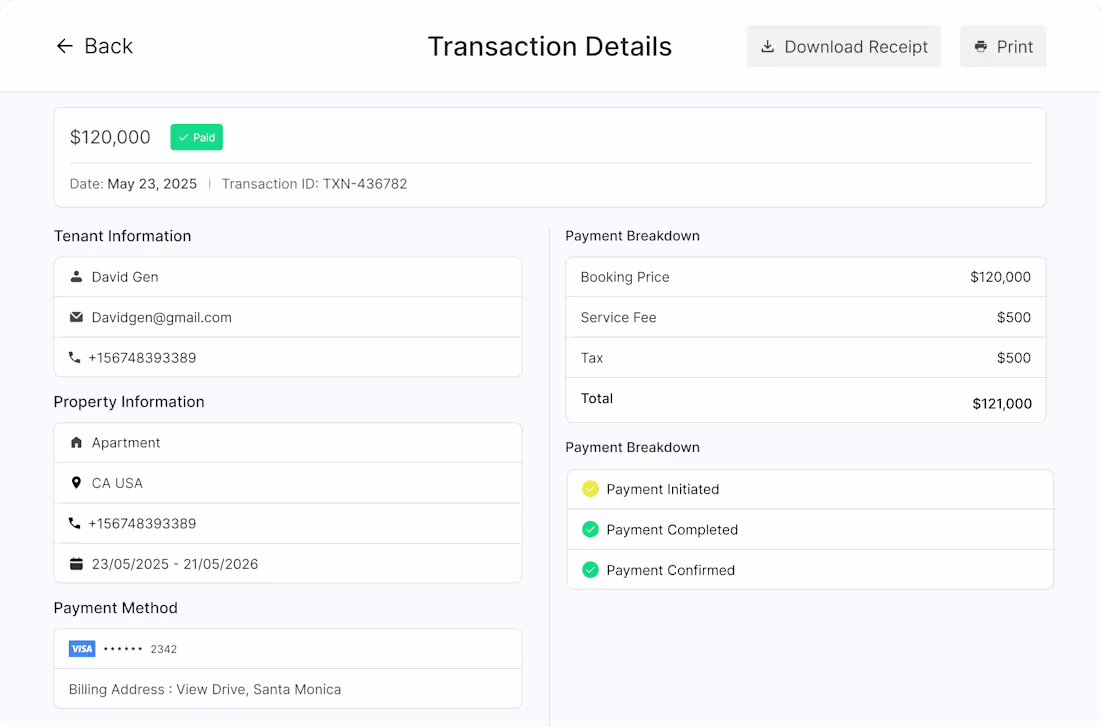Click the location pin icon beside CA USA

(x=76, y=483)
